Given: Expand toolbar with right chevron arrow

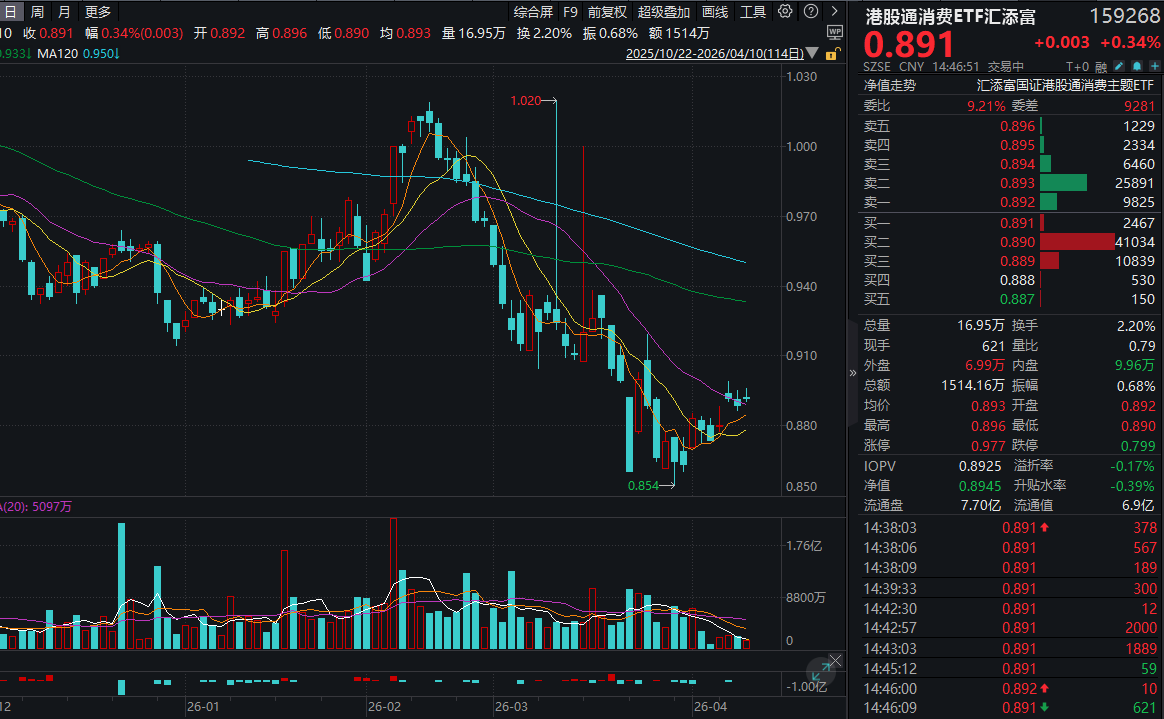Looking at the screenshot, I should pyautogui.click(x=833, y=12).
